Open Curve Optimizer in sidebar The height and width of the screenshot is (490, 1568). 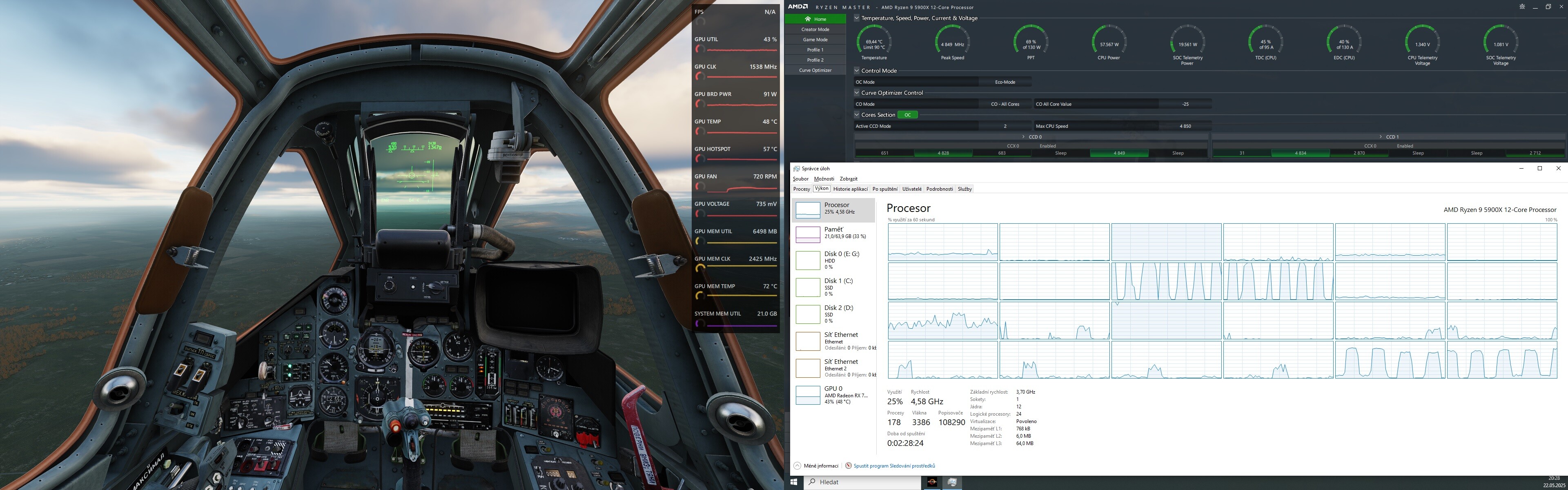(815, 70)
